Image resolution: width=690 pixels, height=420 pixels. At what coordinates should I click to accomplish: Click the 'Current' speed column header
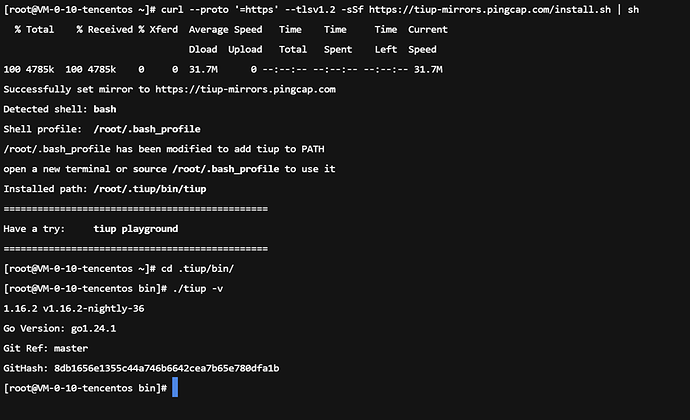click(x=428, y=29)
